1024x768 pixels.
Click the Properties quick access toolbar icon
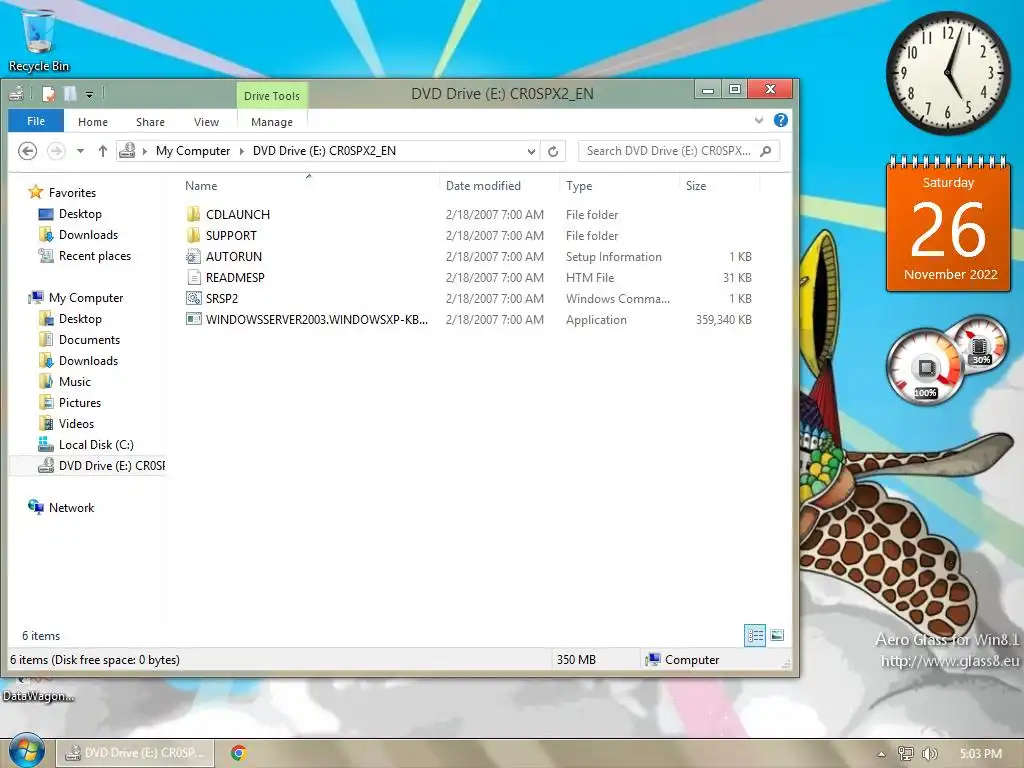49,94
